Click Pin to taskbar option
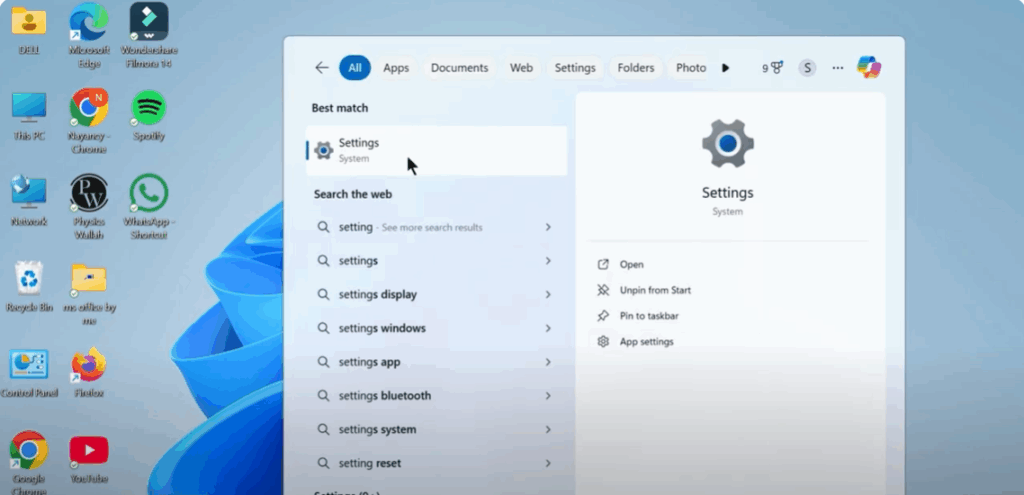The height and width of the screenshot is (495, 1024). point(649,316)
